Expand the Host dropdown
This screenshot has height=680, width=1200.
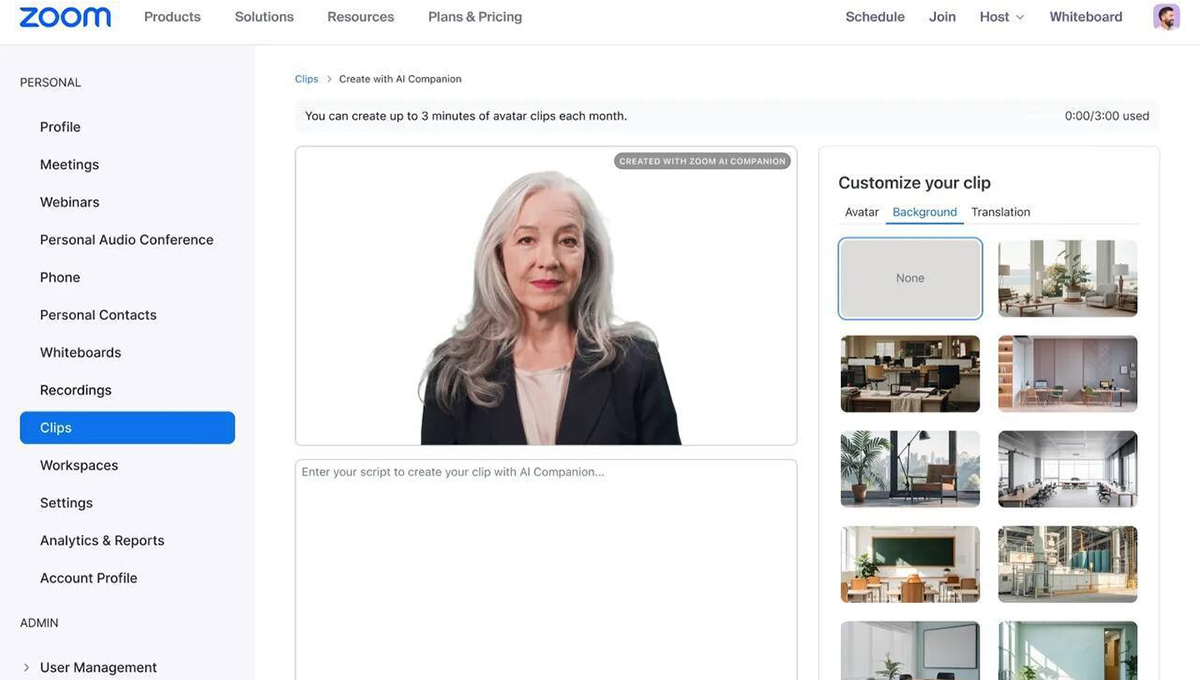(1002, 17)
